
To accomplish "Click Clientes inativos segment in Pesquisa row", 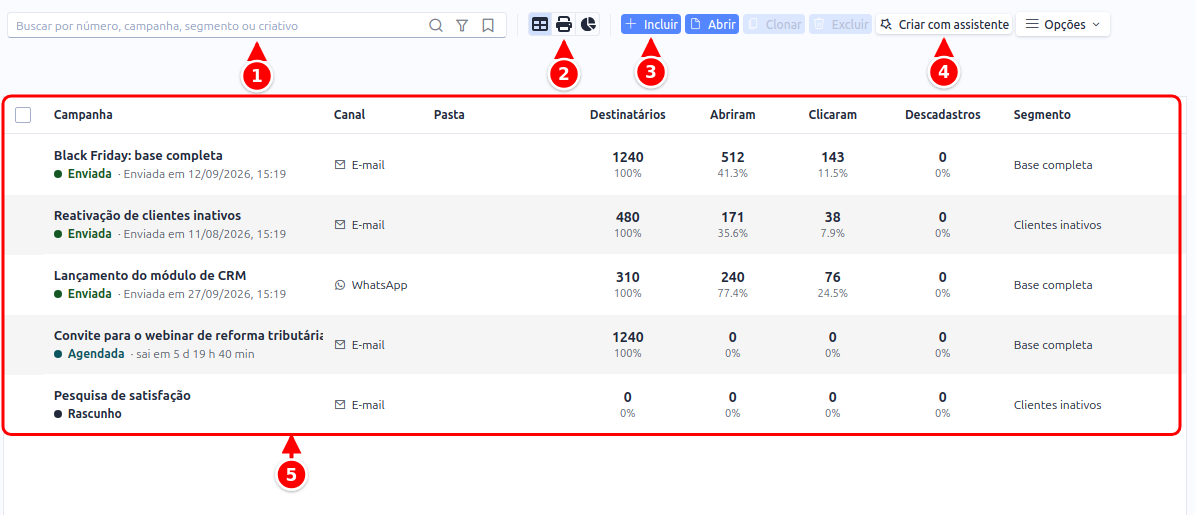I will pos(1057,405).
